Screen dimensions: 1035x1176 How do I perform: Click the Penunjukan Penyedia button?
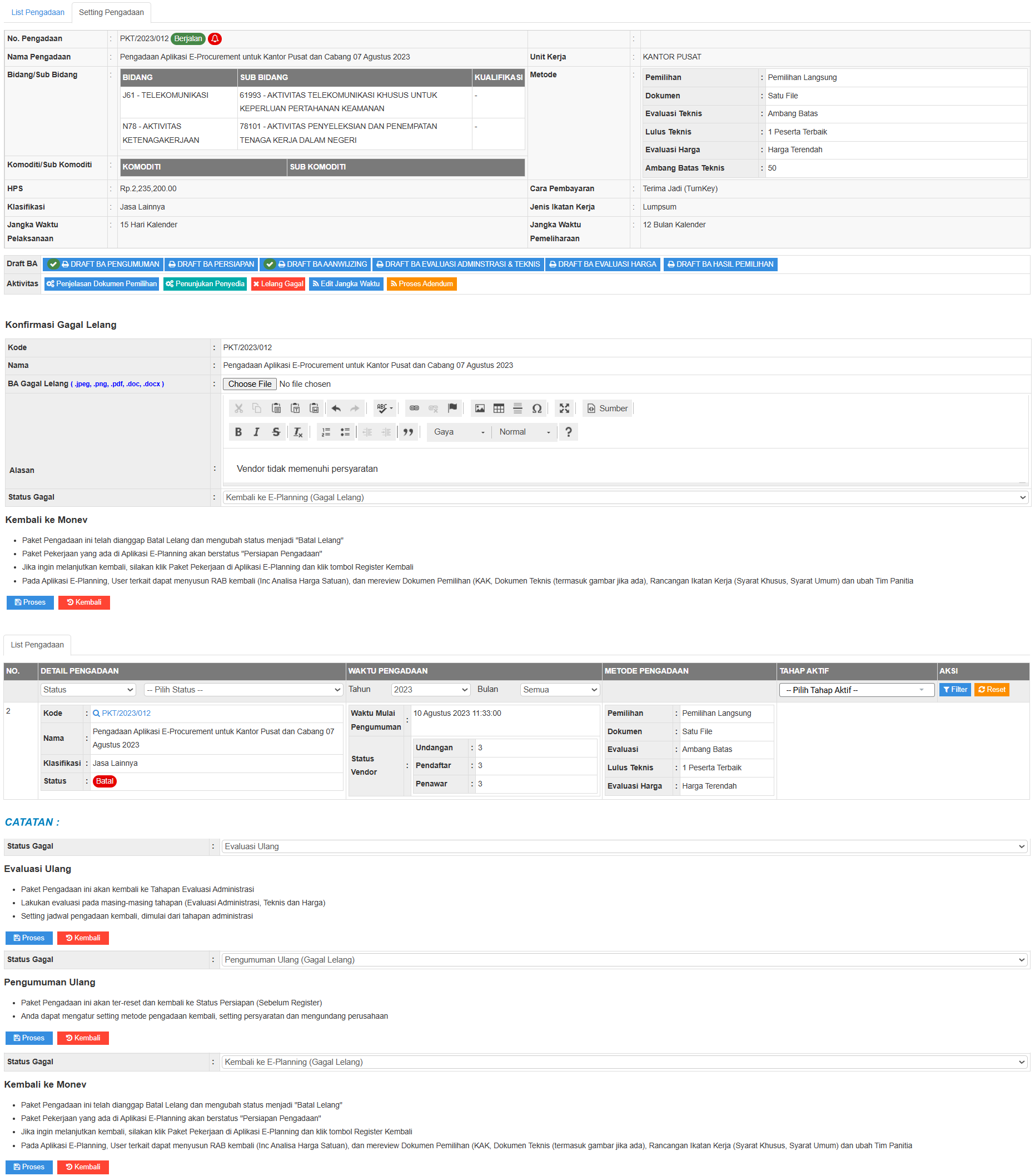click(x=205, y=284)
